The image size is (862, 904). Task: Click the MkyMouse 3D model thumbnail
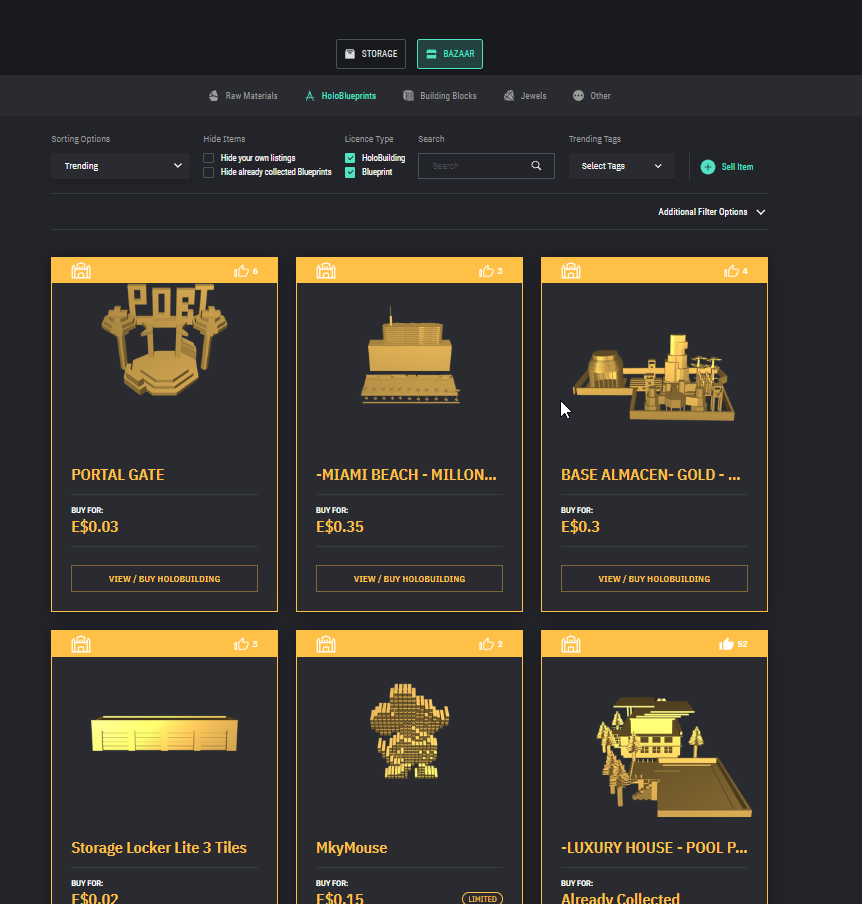click(x=409, y=730)
